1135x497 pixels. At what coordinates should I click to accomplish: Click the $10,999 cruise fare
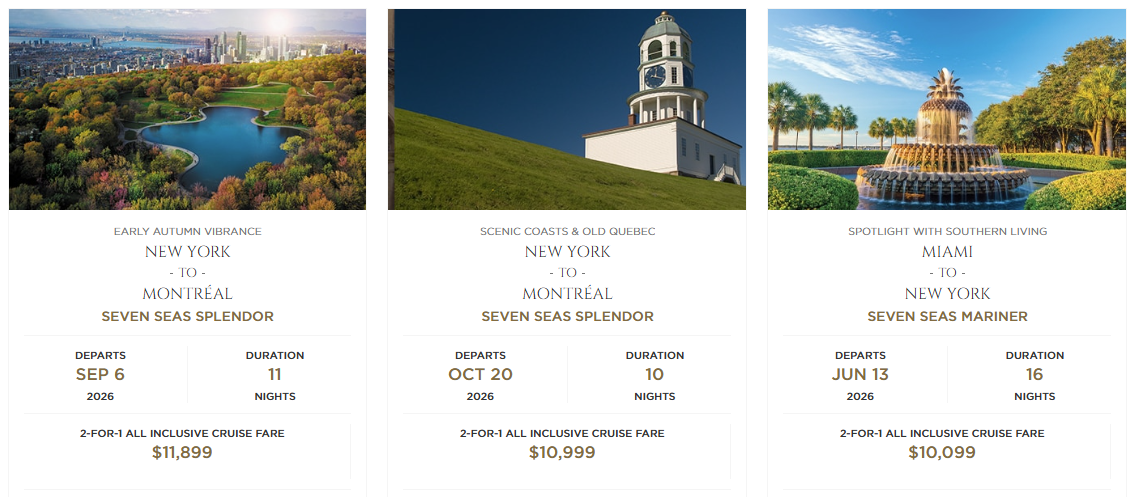562,452
